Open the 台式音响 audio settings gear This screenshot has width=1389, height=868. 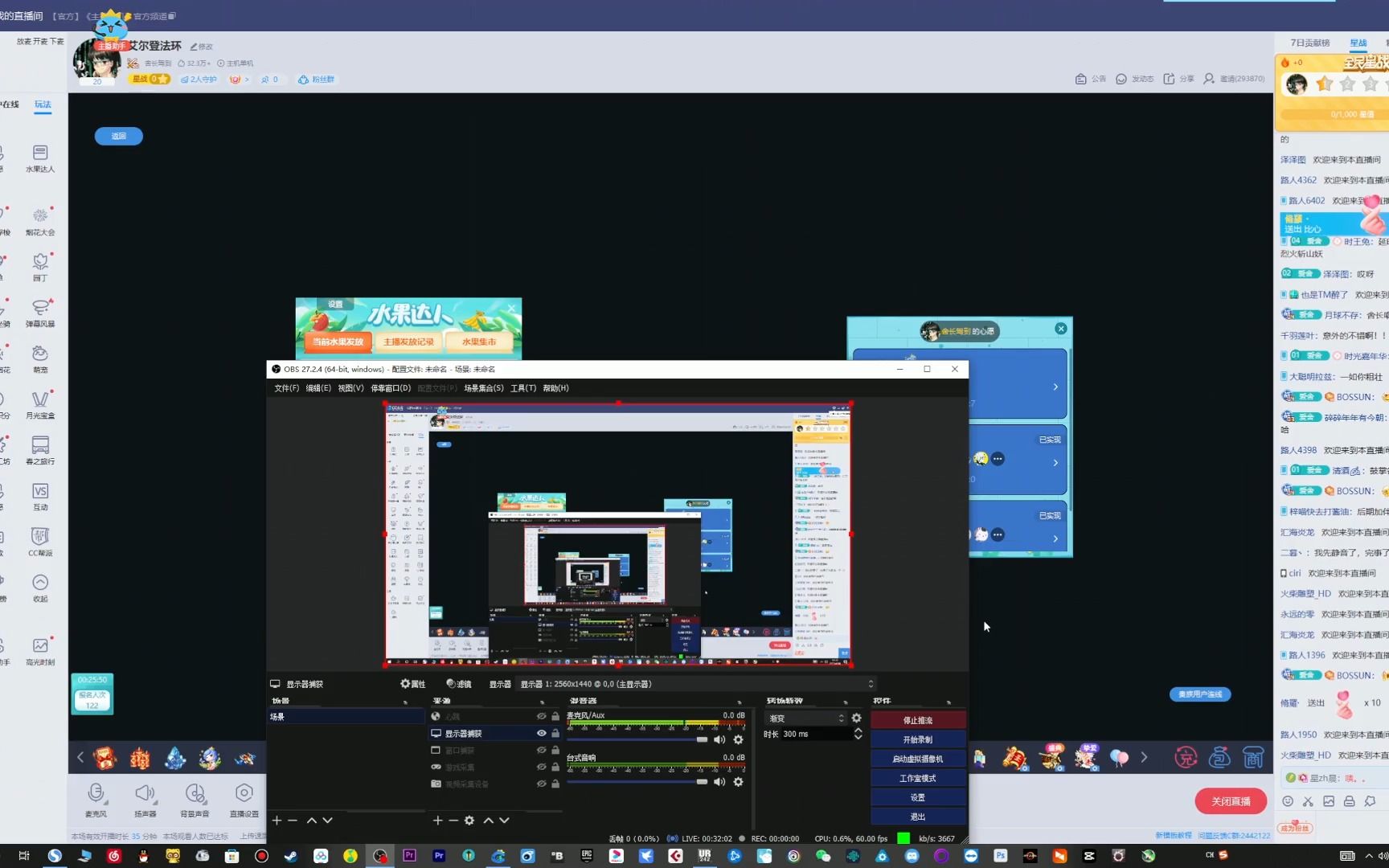click(738, 781)
